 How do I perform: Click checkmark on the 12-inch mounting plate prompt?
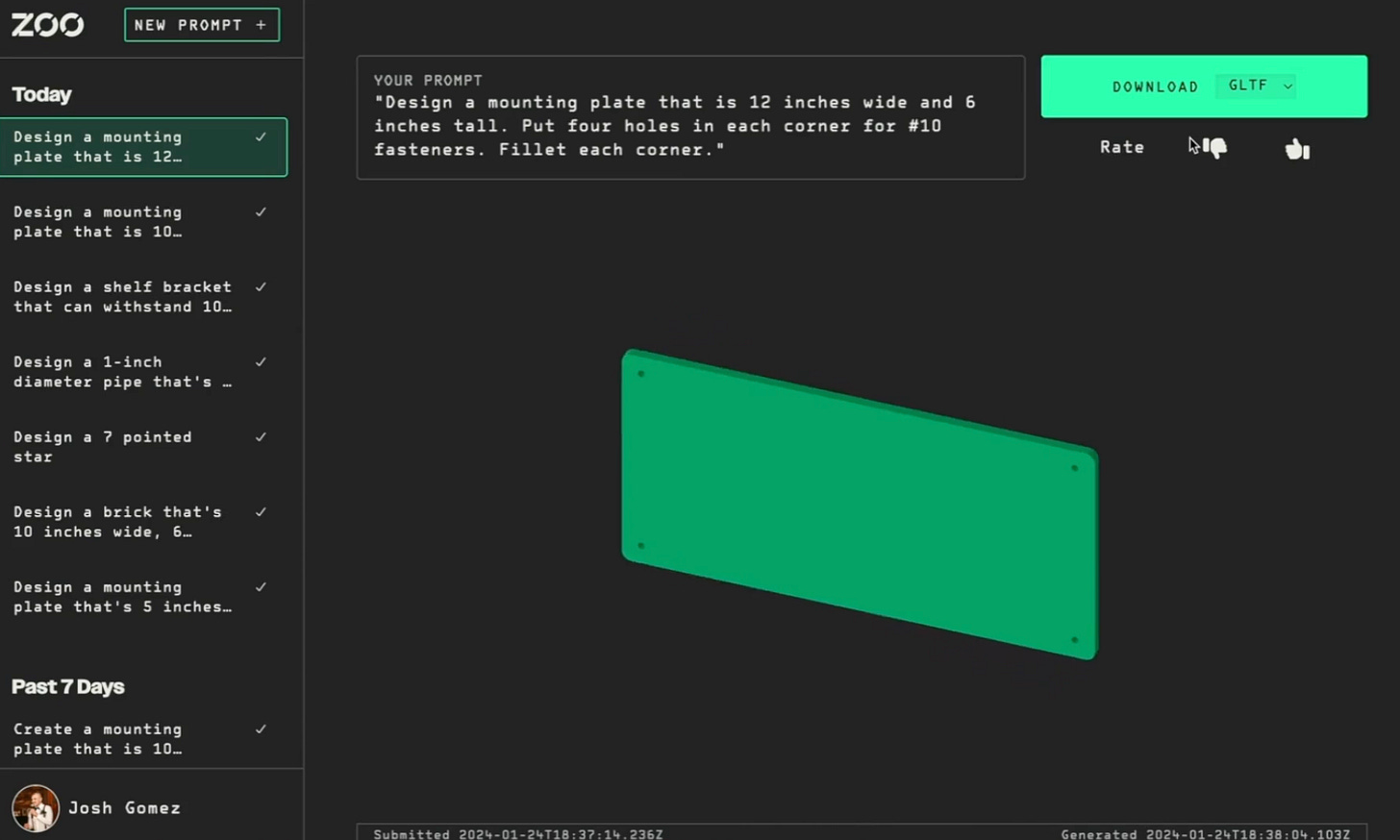tap(261, 137)
